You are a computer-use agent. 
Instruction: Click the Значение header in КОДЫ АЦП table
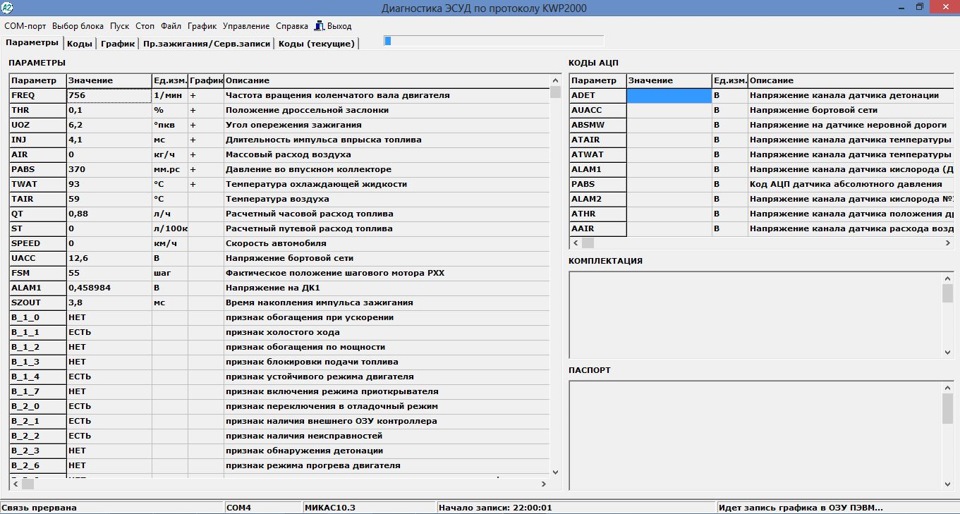[x=669, y=80]
